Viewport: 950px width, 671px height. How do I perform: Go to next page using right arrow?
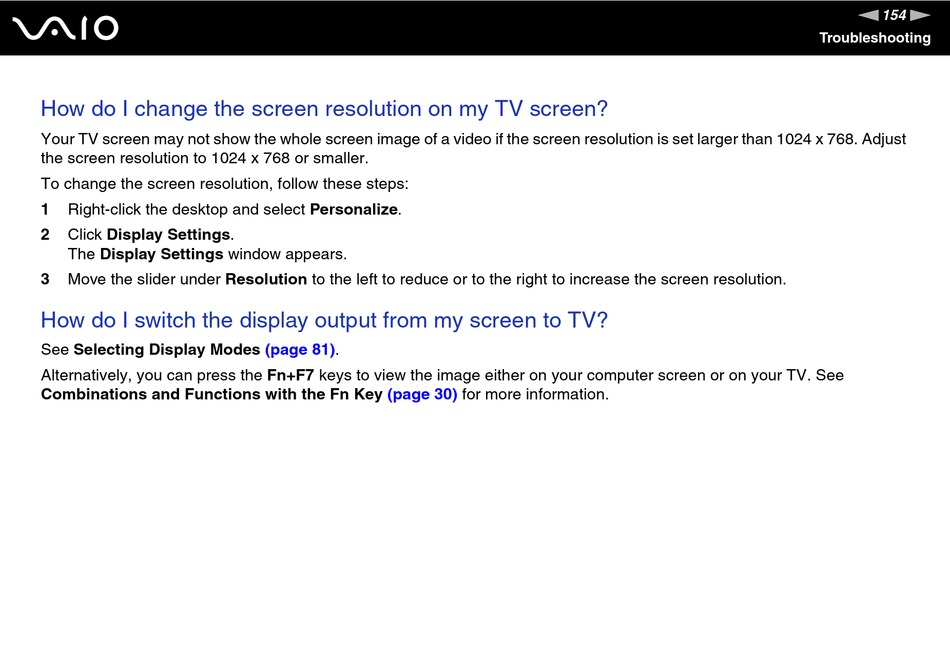click(920, 15)
